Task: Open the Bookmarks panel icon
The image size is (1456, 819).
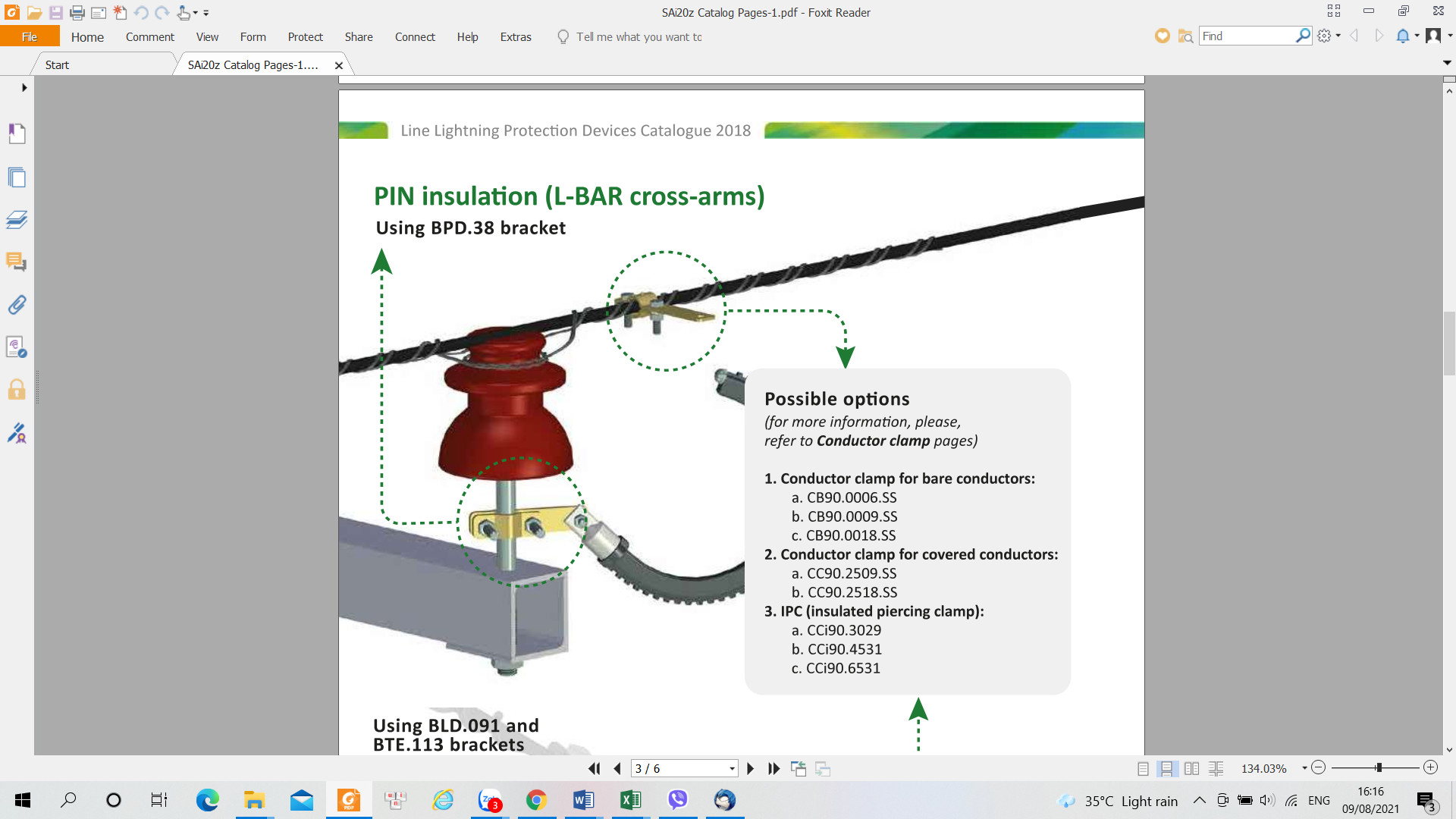Action: click(x=17, y=133)
